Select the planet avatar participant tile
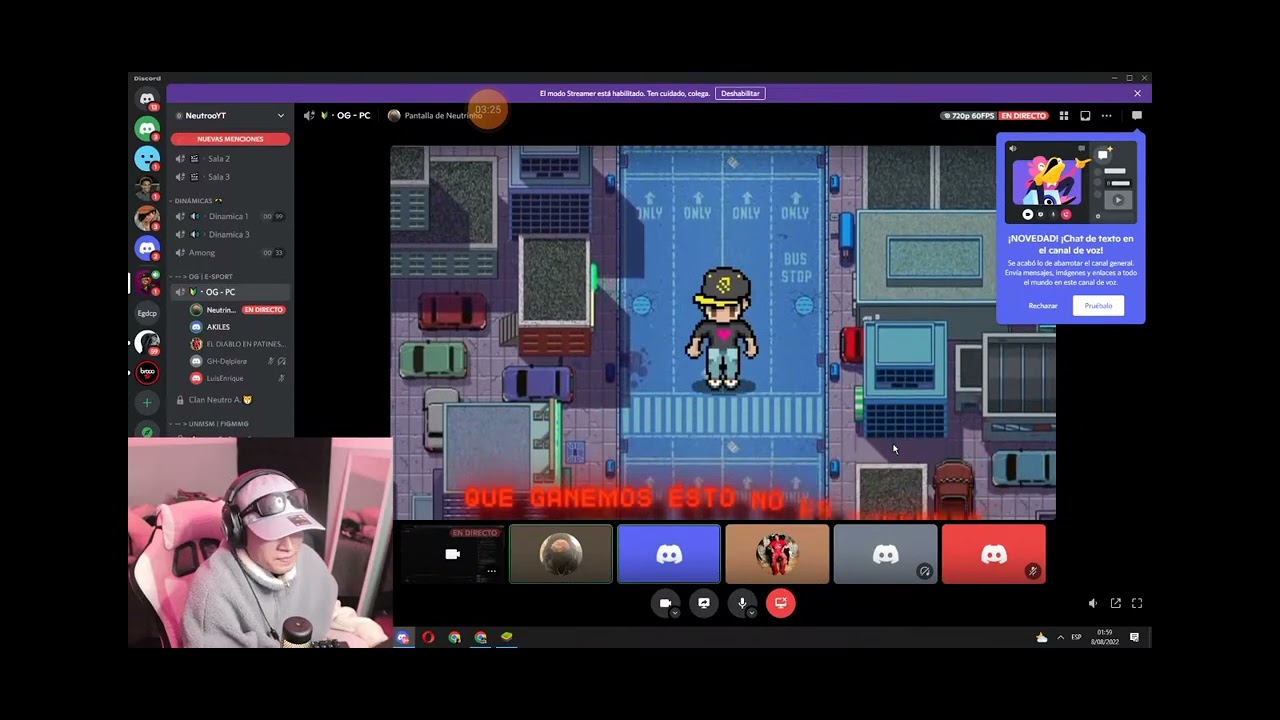 (561, 554)
